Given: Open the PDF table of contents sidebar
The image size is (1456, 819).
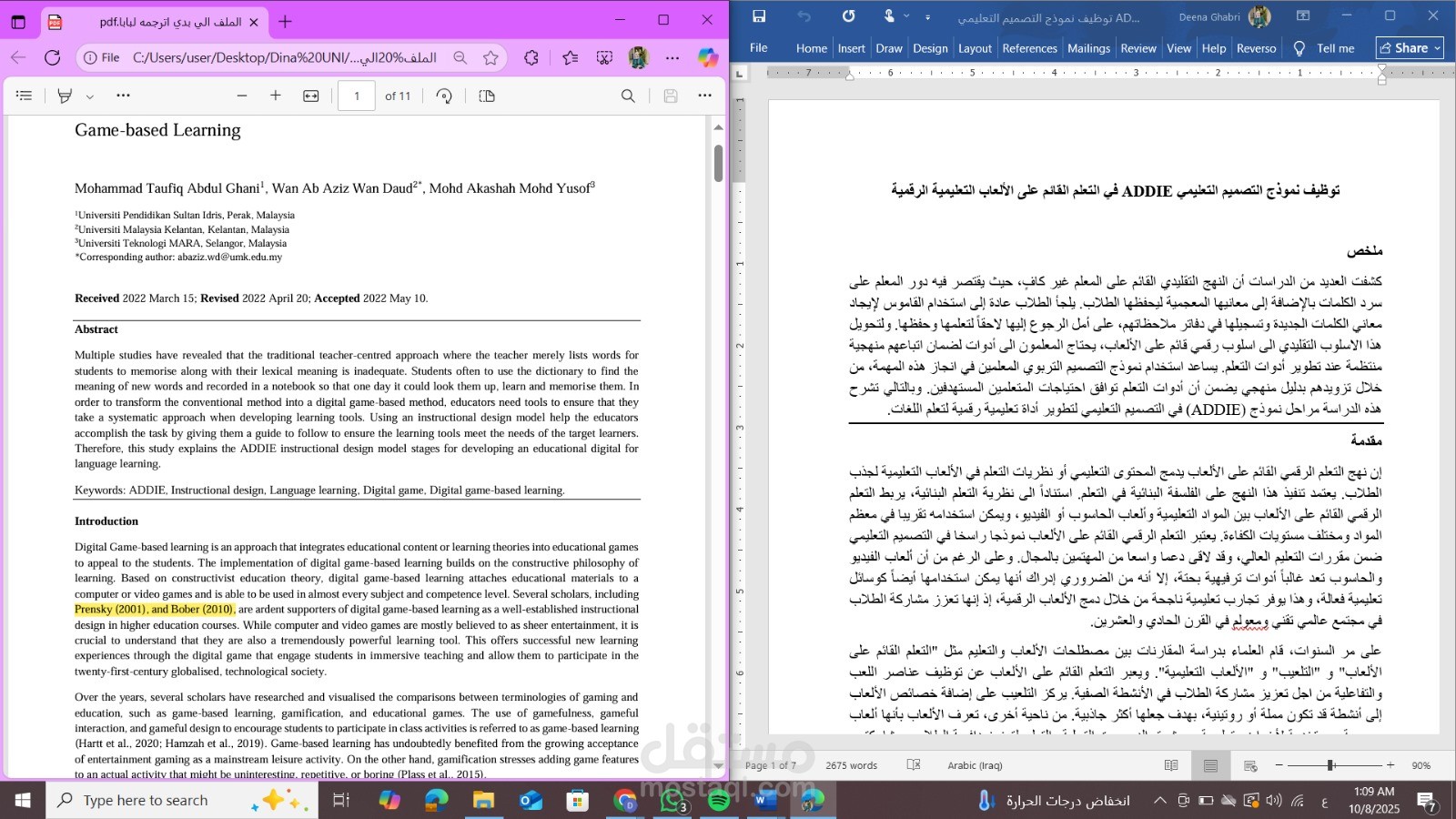Looking at the screenshot, I should 25,96.
